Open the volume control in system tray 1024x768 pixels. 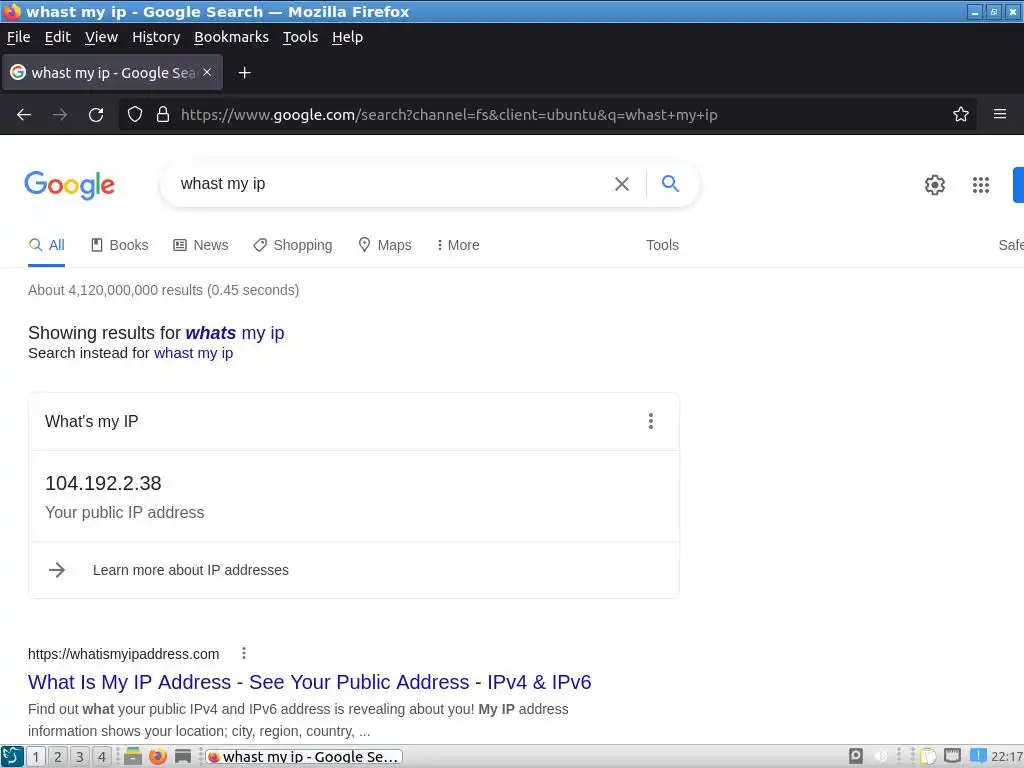point(880,757)
